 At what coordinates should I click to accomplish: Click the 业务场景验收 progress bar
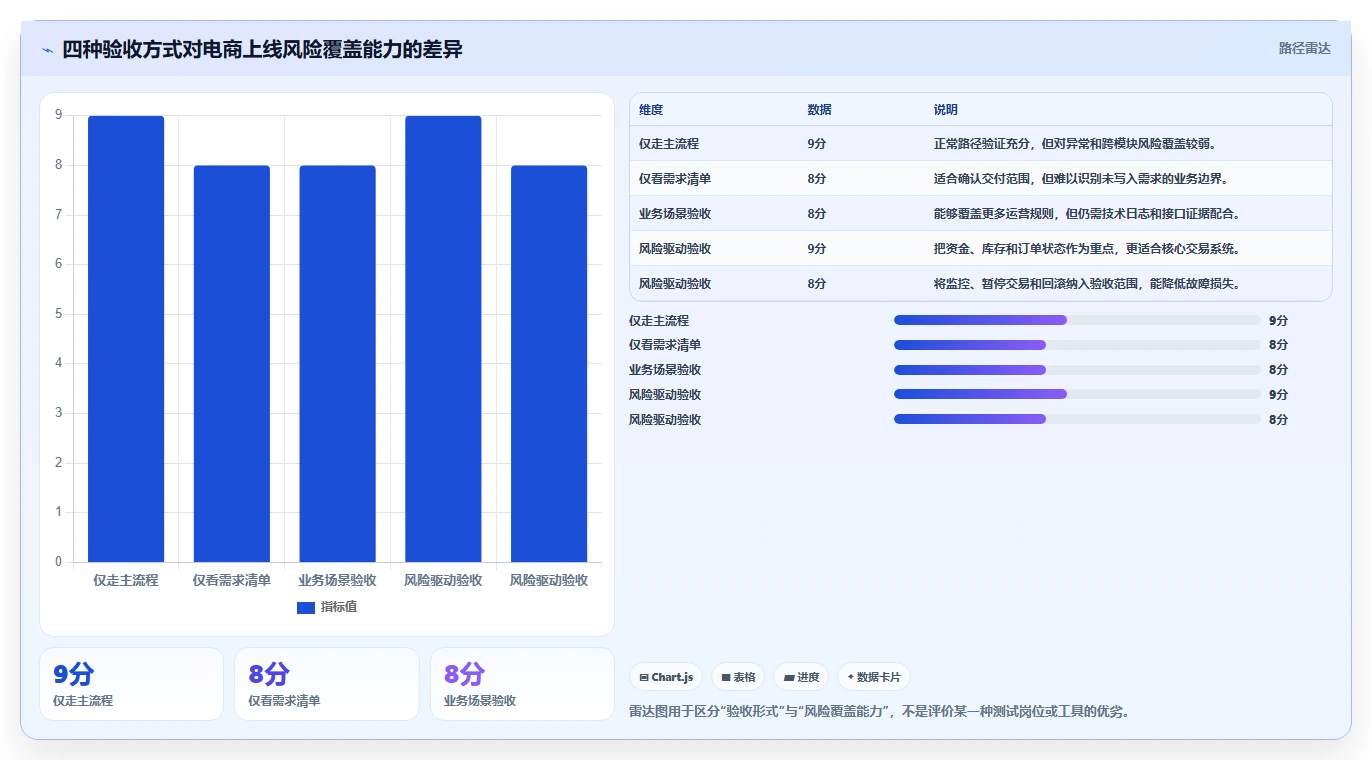(1077, 370)
